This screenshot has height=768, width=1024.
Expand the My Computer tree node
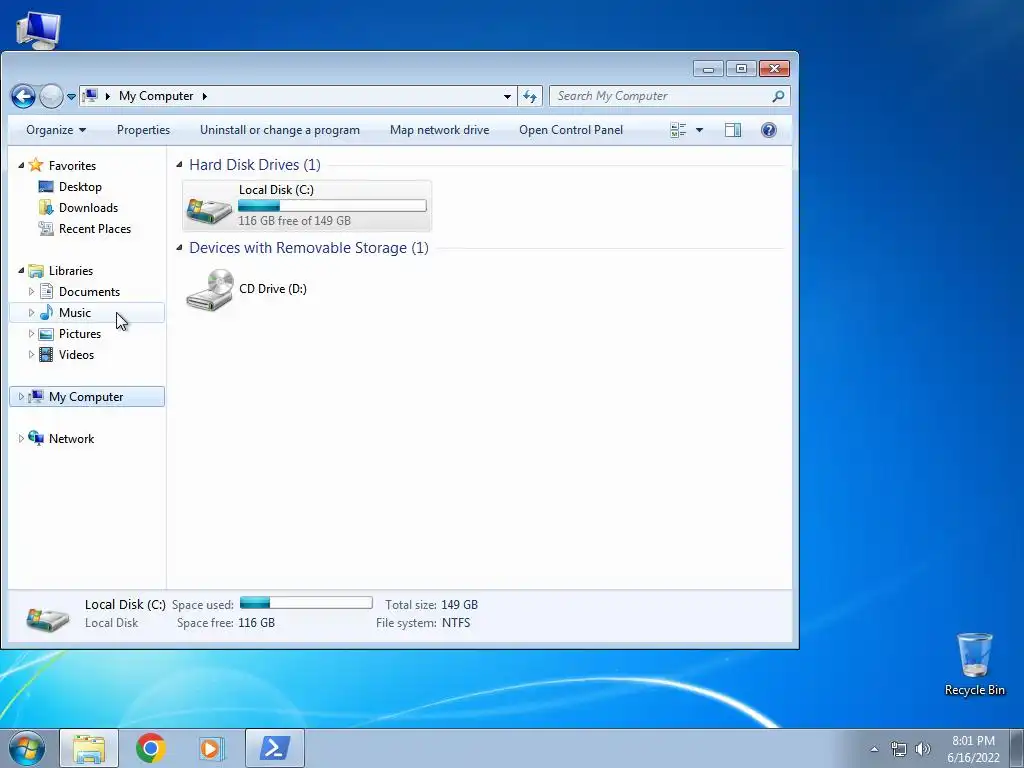click(21, 396)
